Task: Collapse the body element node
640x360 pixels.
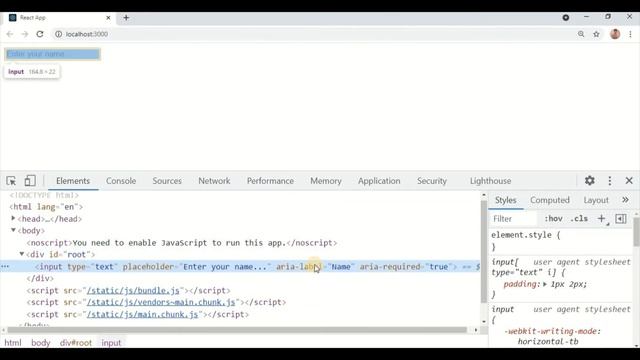Action: pyautogui.click(x=13, y=231)
